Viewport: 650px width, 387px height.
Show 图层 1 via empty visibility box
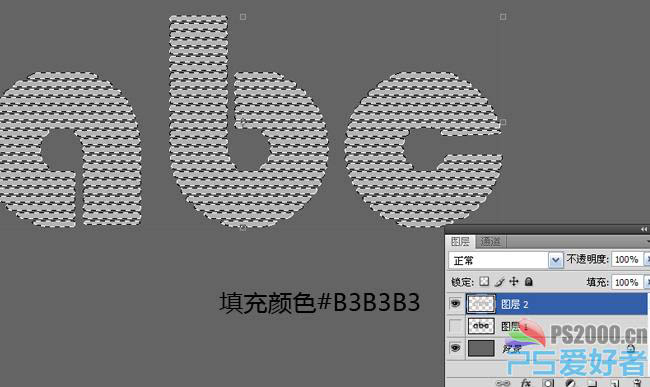pos(455,326)
